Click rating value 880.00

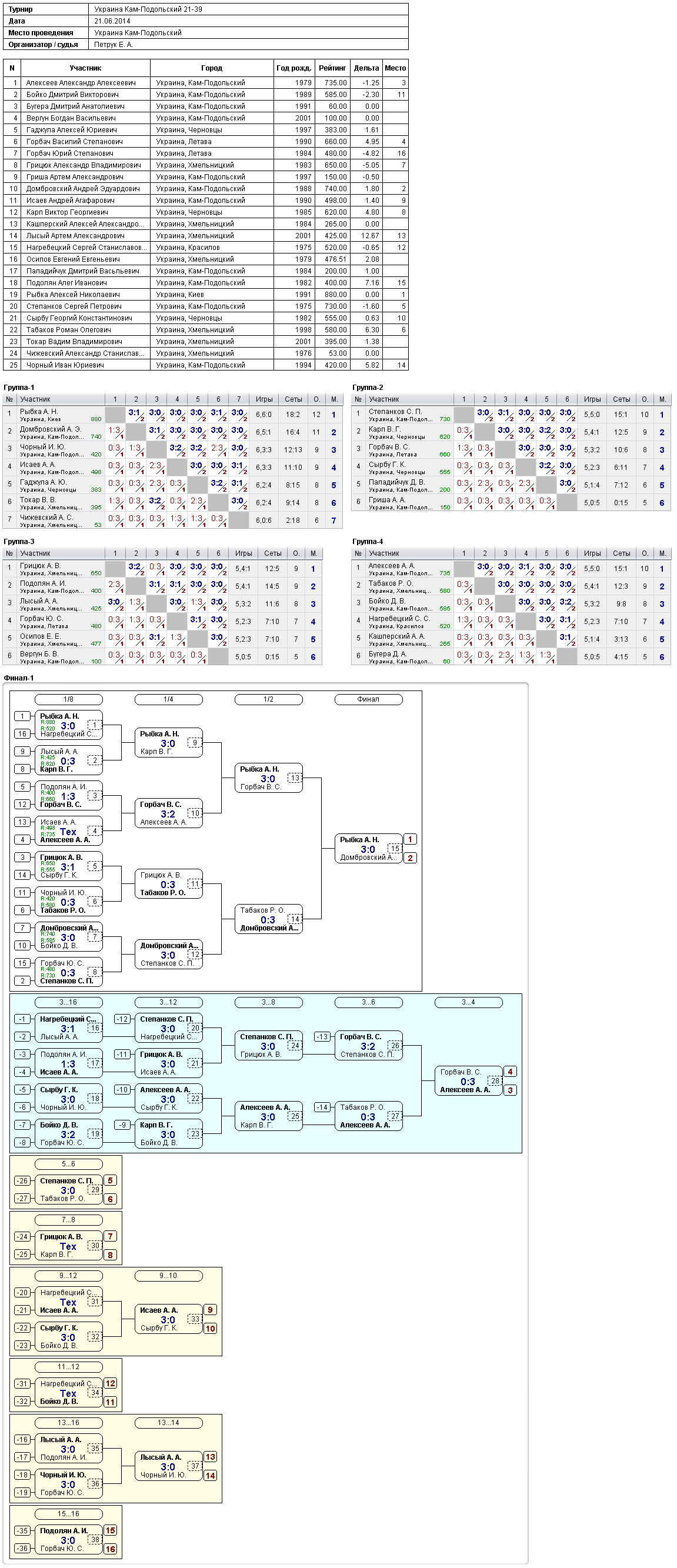335,295
